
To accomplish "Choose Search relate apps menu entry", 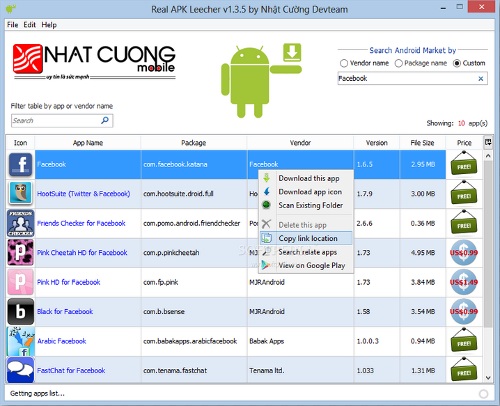I will [306, 252].
